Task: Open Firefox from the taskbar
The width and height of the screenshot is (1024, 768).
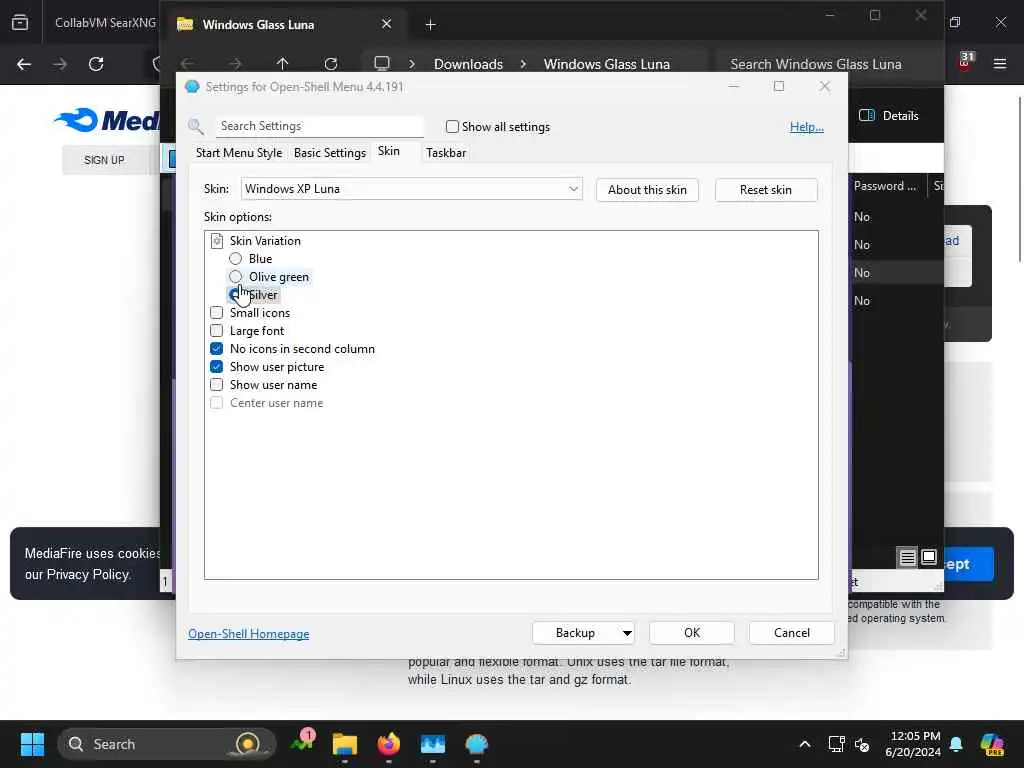Action: point(389,744)
